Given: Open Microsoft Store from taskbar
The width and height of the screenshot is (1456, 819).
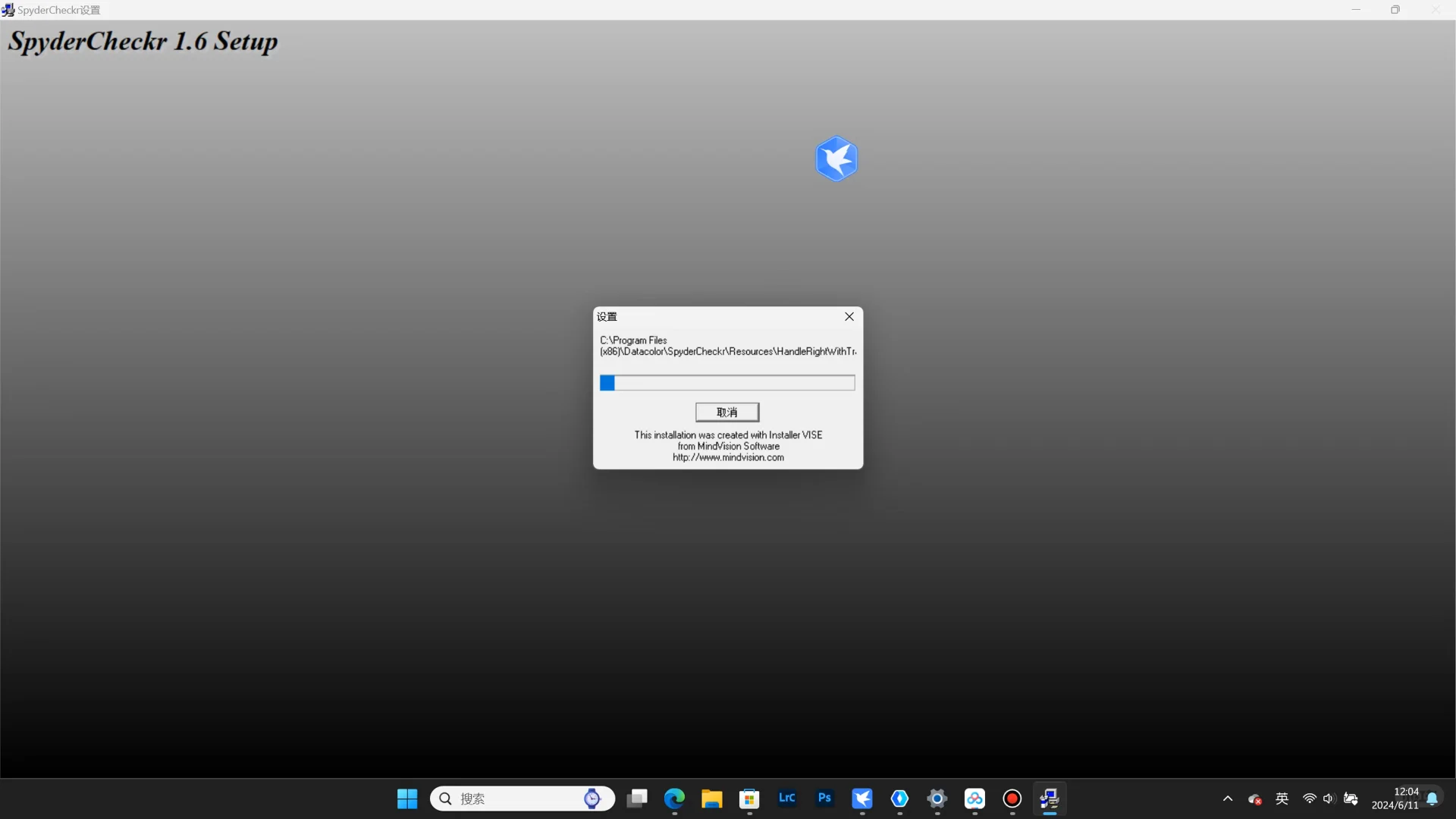Looking at the screenshot, I should [x=749, y=799].
